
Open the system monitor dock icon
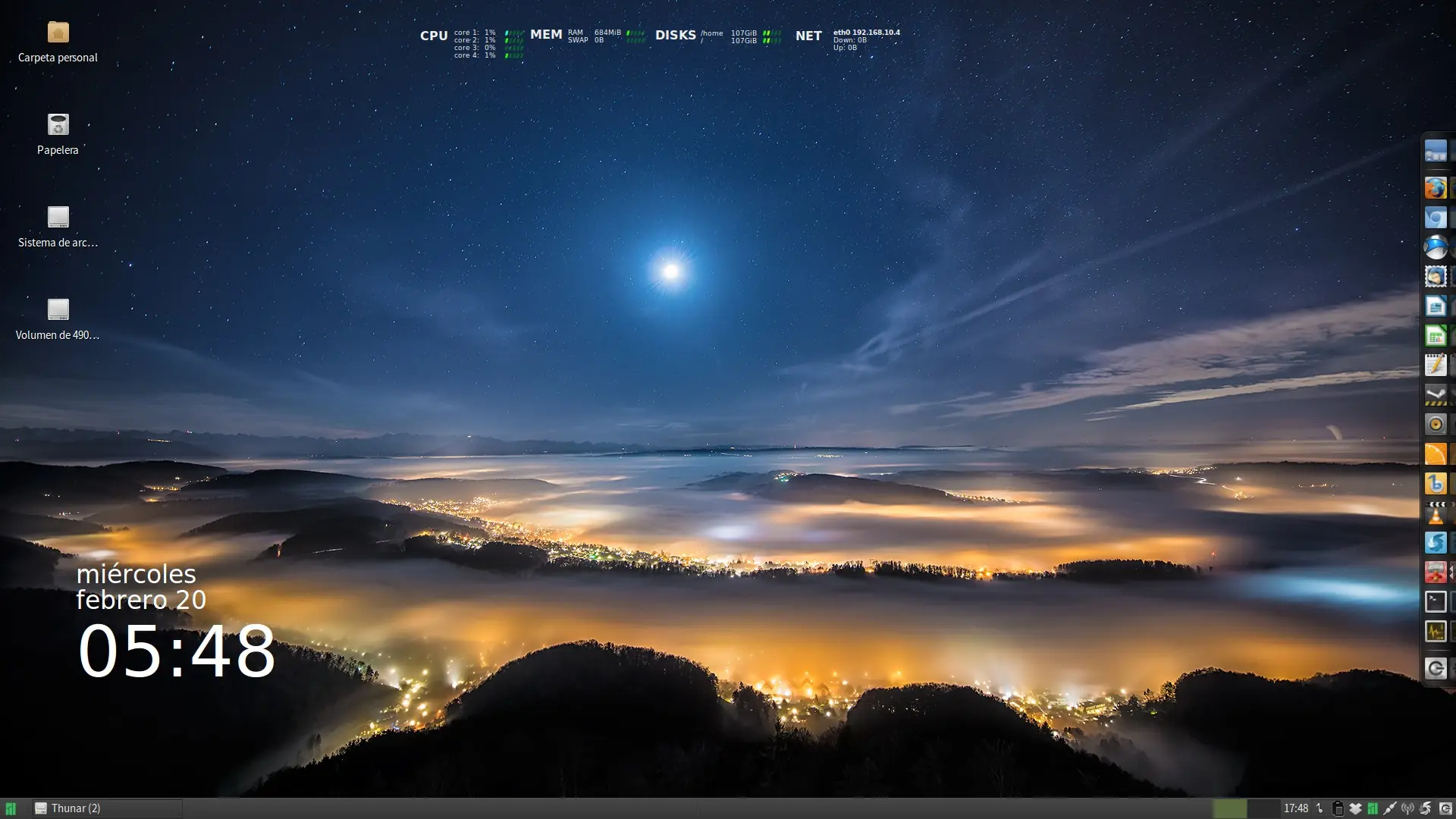point(1435,631)
